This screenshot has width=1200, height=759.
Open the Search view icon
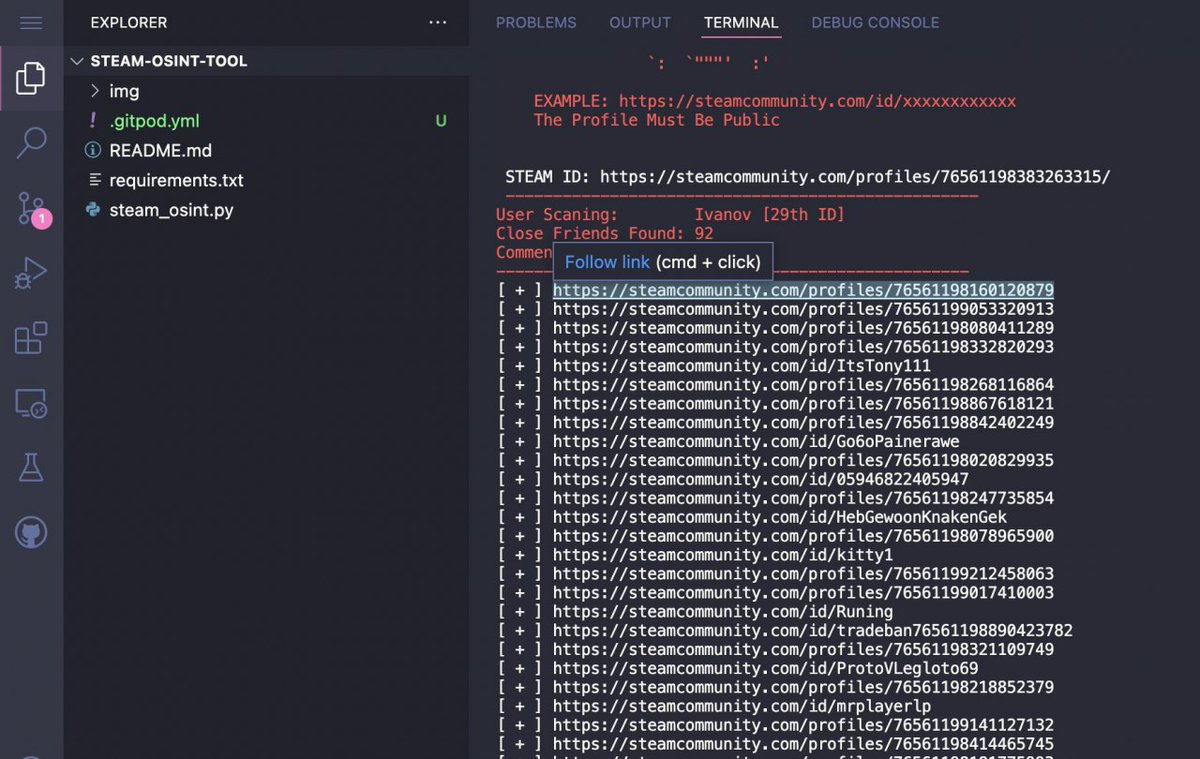[x=31, y=143]
